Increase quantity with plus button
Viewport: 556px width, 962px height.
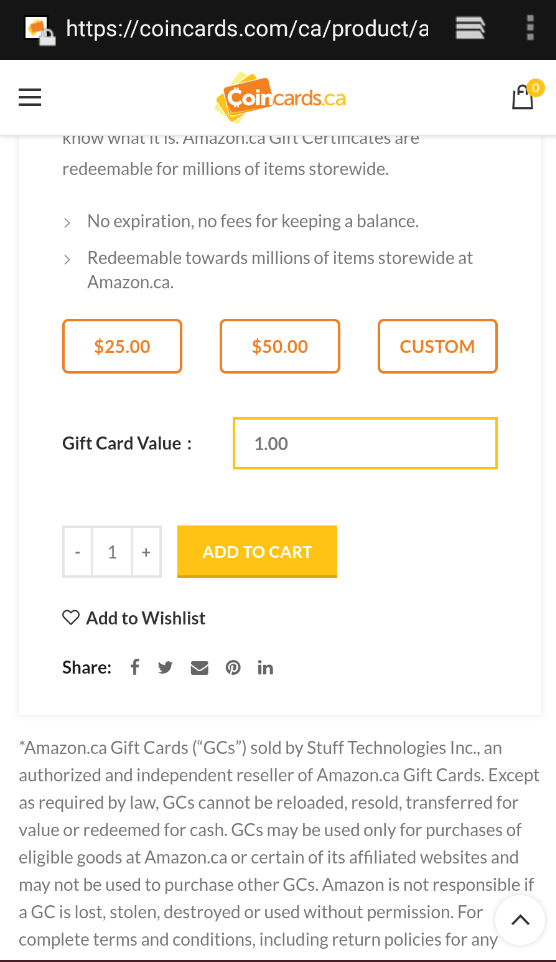click(146, 552)
